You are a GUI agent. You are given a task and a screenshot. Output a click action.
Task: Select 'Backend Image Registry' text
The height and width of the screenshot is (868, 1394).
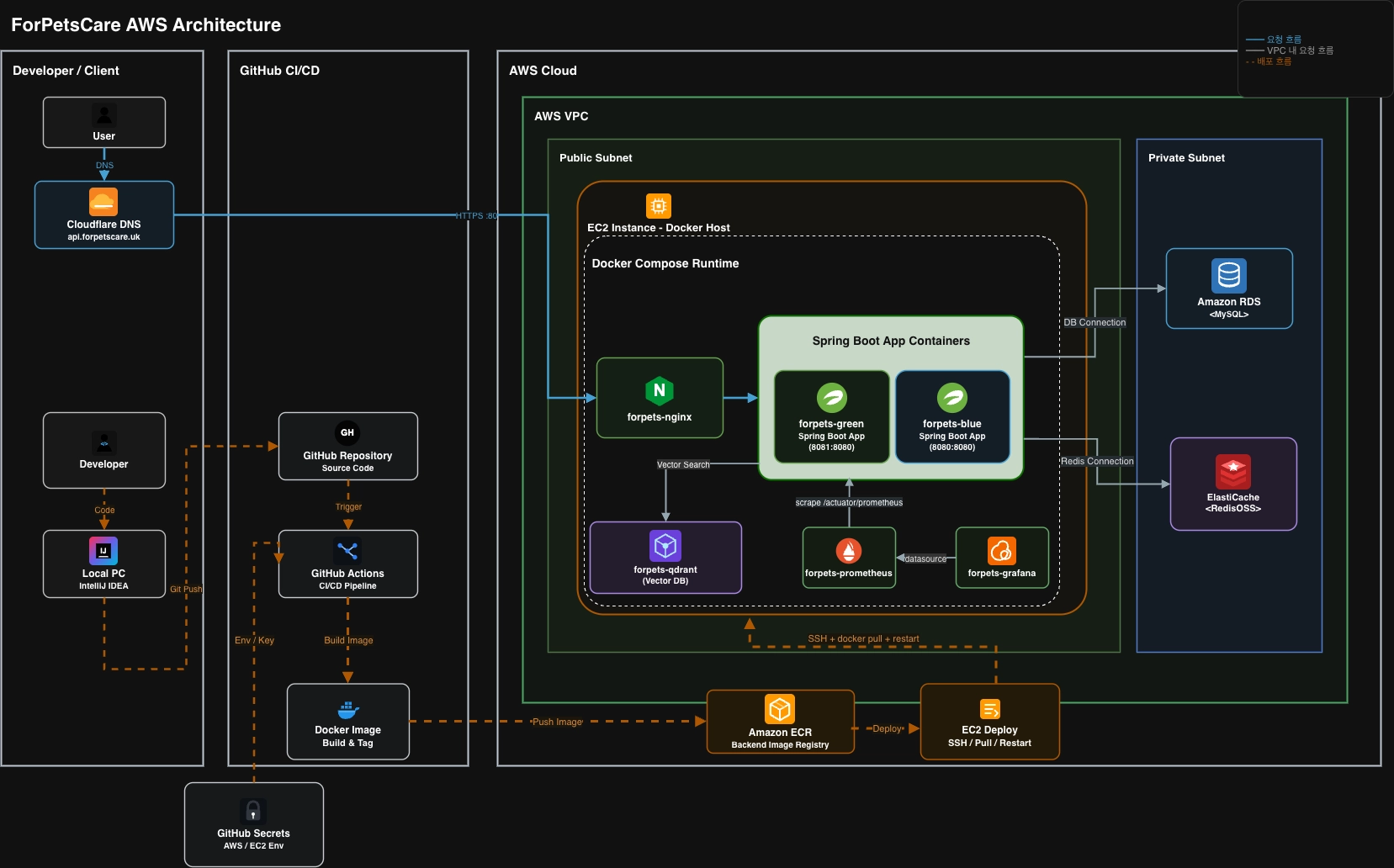pyautogui.click(x=780, y=745)
